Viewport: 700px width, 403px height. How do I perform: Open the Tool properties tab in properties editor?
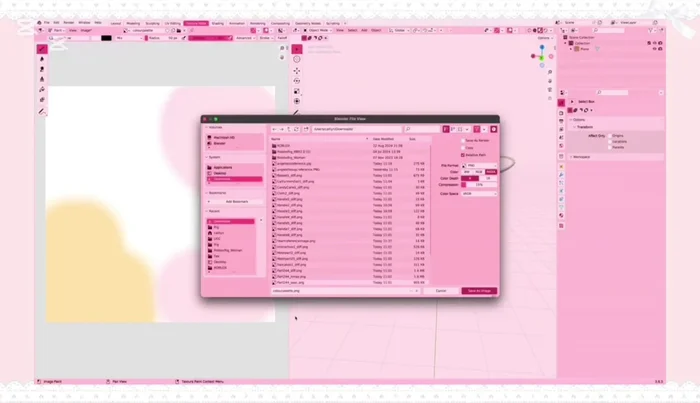pos(561,102)
